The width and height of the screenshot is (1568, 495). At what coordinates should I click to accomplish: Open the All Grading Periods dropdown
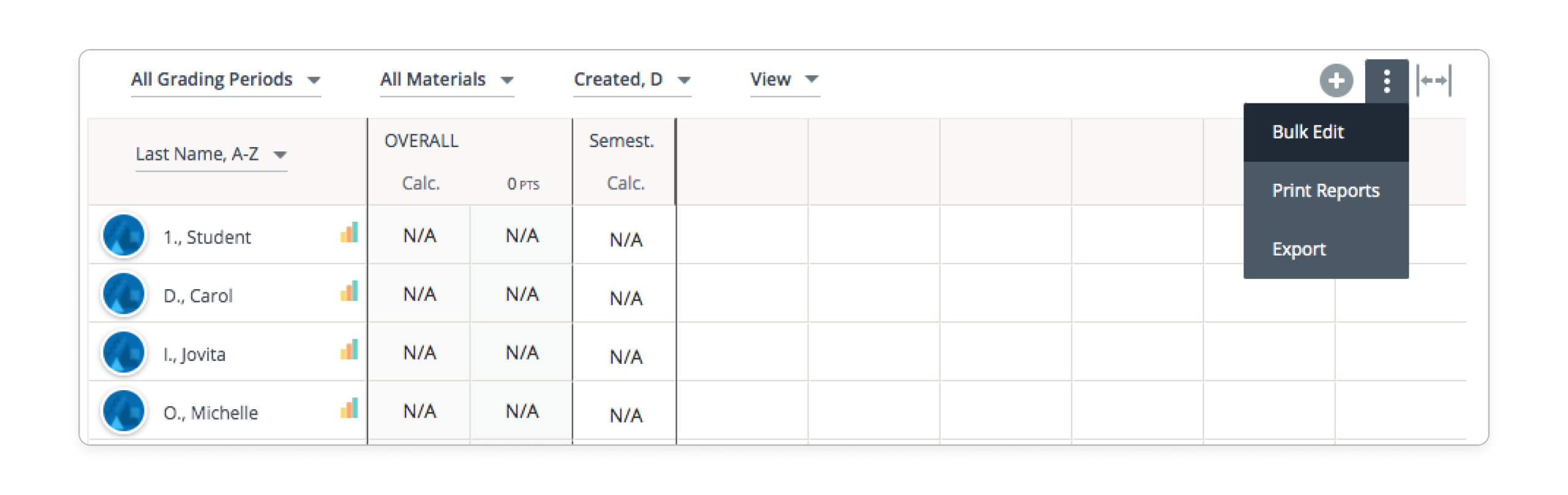click(x=225, y=79)
